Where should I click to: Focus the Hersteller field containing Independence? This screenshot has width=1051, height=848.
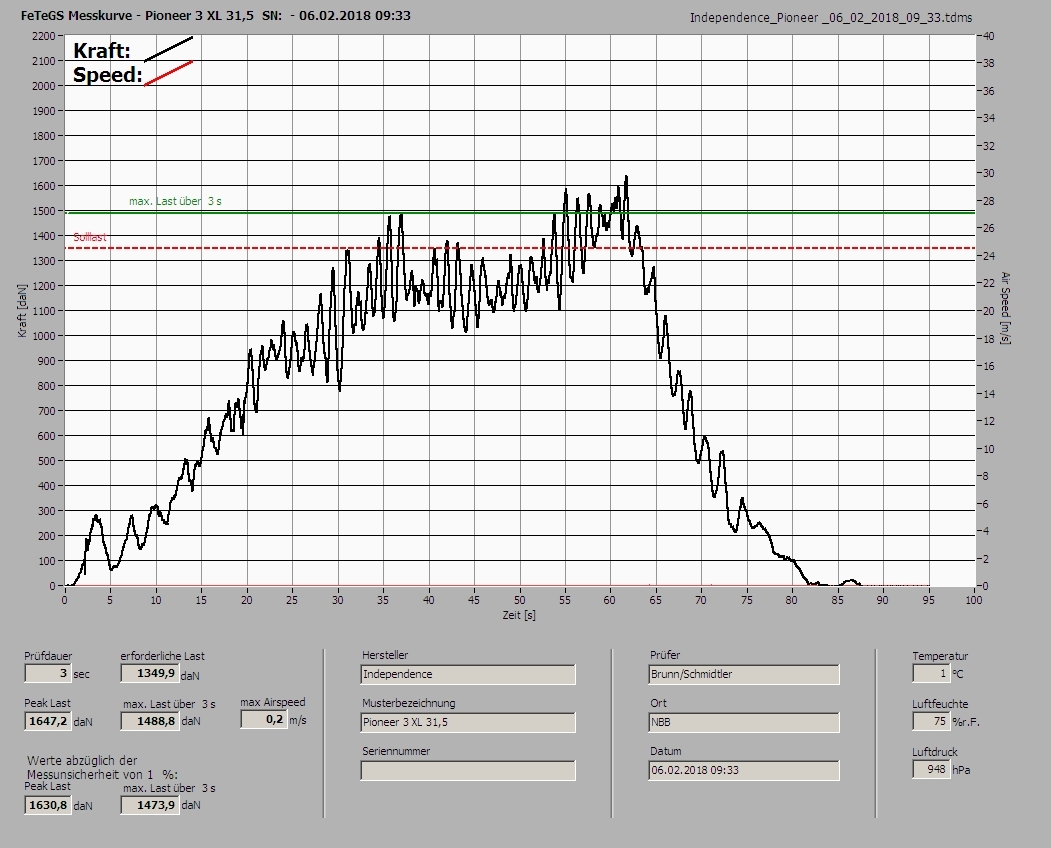click(468, 674)
